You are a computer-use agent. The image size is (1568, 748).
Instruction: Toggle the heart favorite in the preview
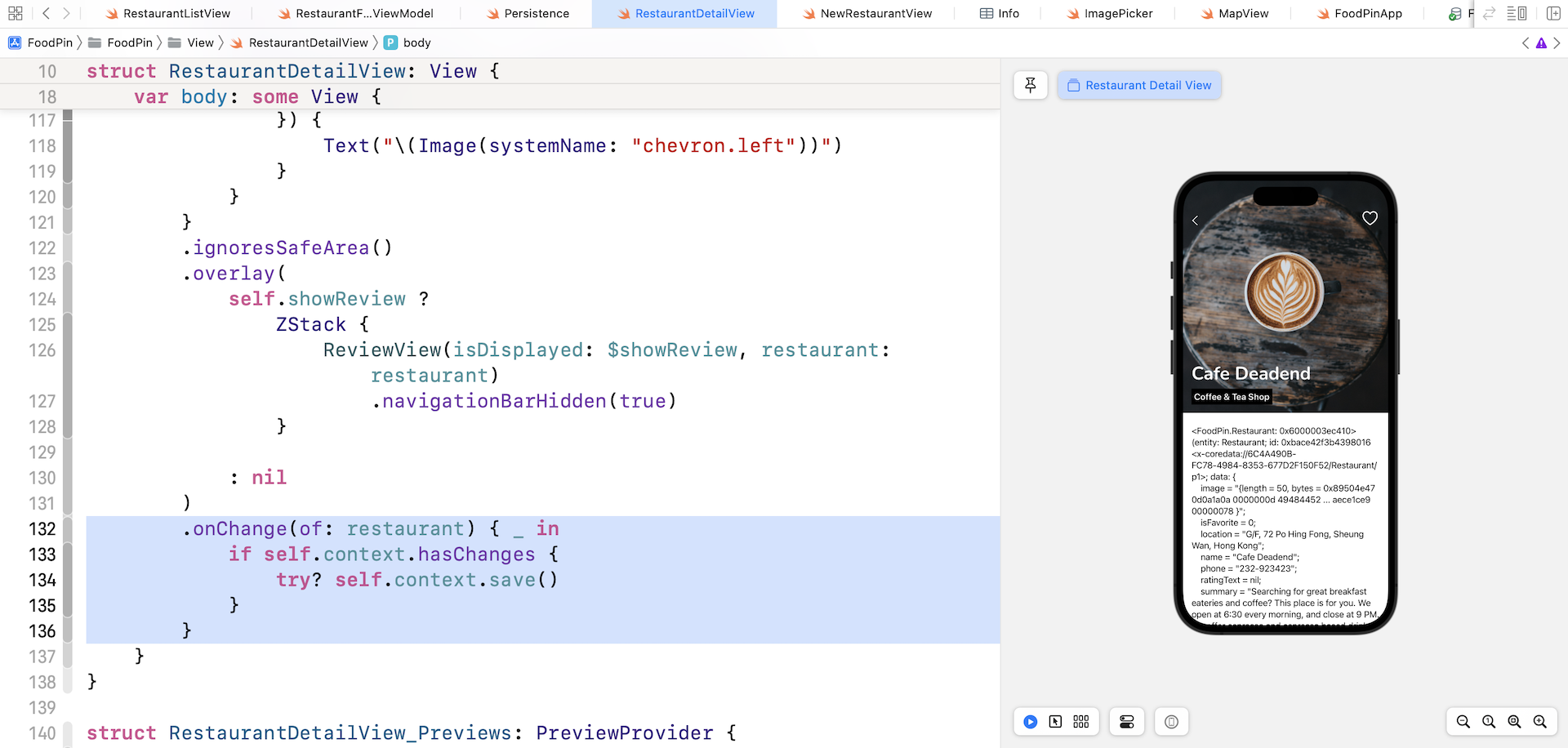(x=1370, y=218)
